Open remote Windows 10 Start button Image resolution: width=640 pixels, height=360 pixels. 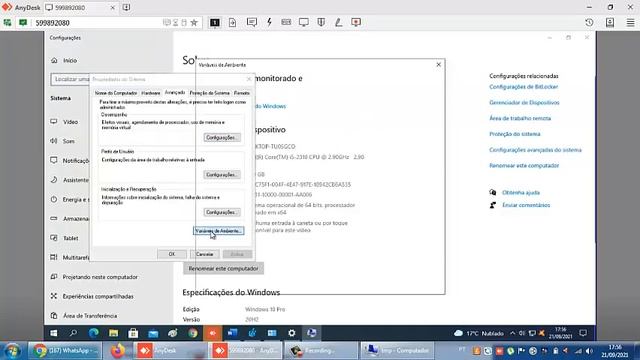54,333
